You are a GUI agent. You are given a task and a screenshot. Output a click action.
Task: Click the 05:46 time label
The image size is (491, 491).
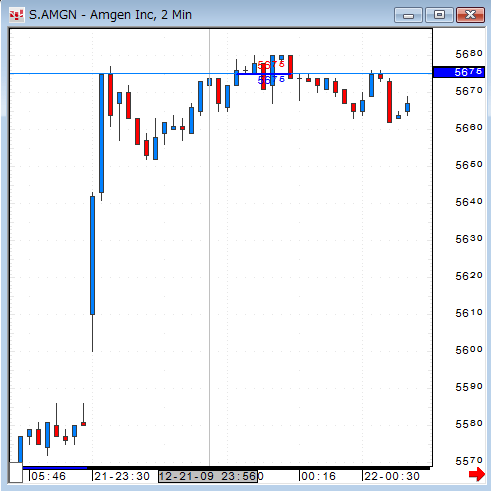tap(49, 476)
